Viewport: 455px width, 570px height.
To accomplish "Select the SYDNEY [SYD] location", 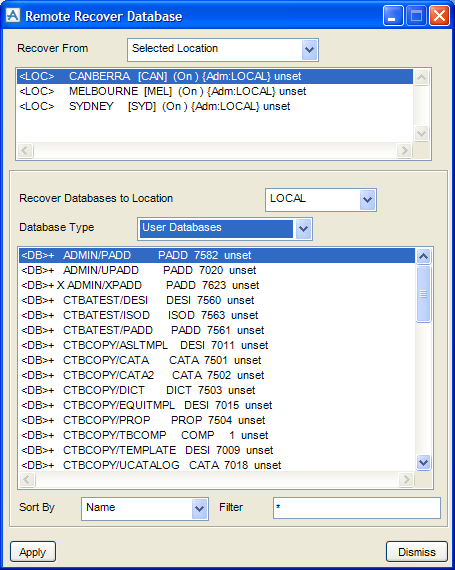I will coord(214,106).
